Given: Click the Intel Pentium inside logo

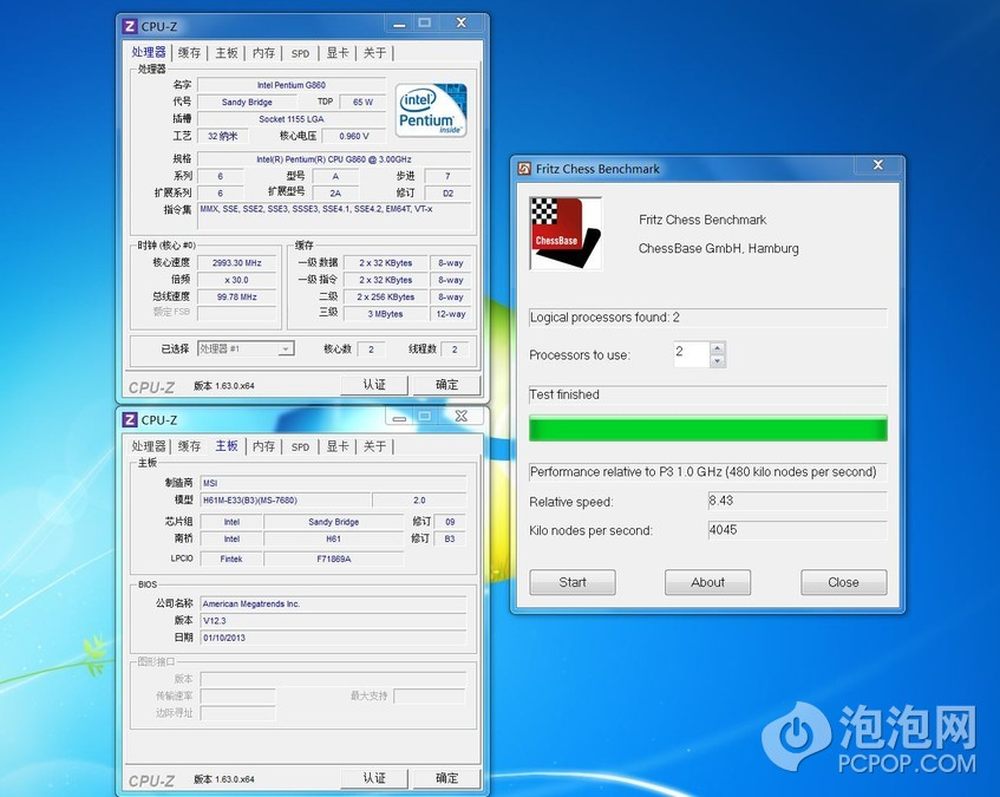Looking at the screenshot, I should click(431, 110).
